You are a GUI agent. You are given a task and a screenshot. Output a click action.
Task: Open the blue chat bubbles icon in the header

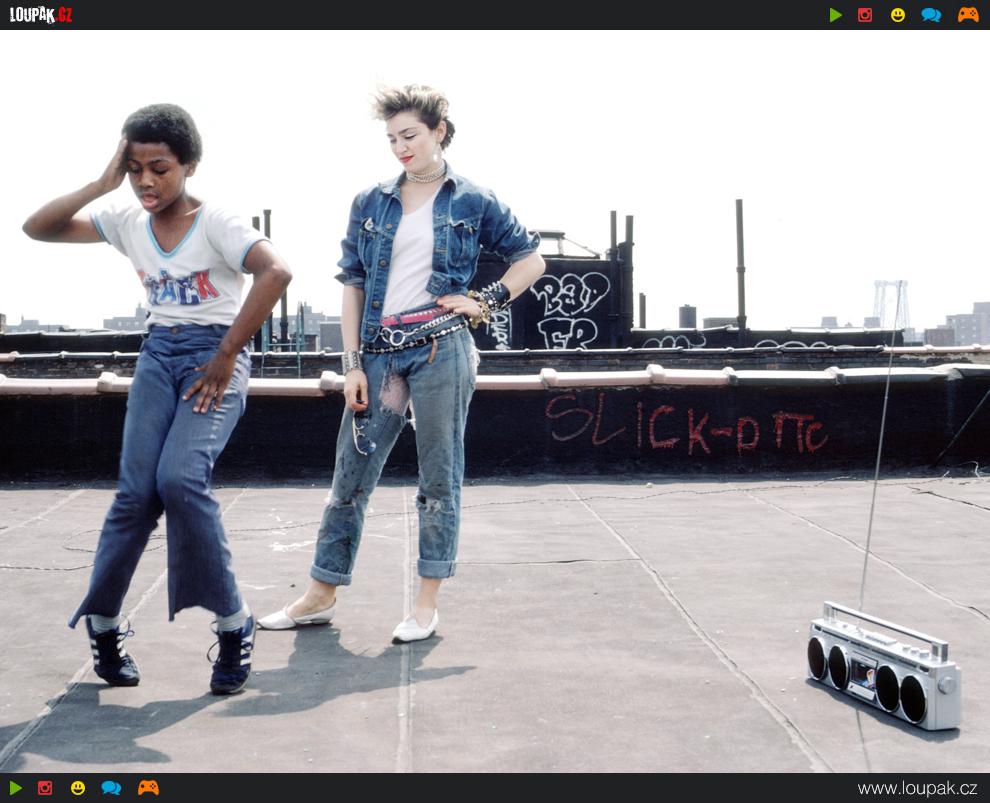coord(931,15)
